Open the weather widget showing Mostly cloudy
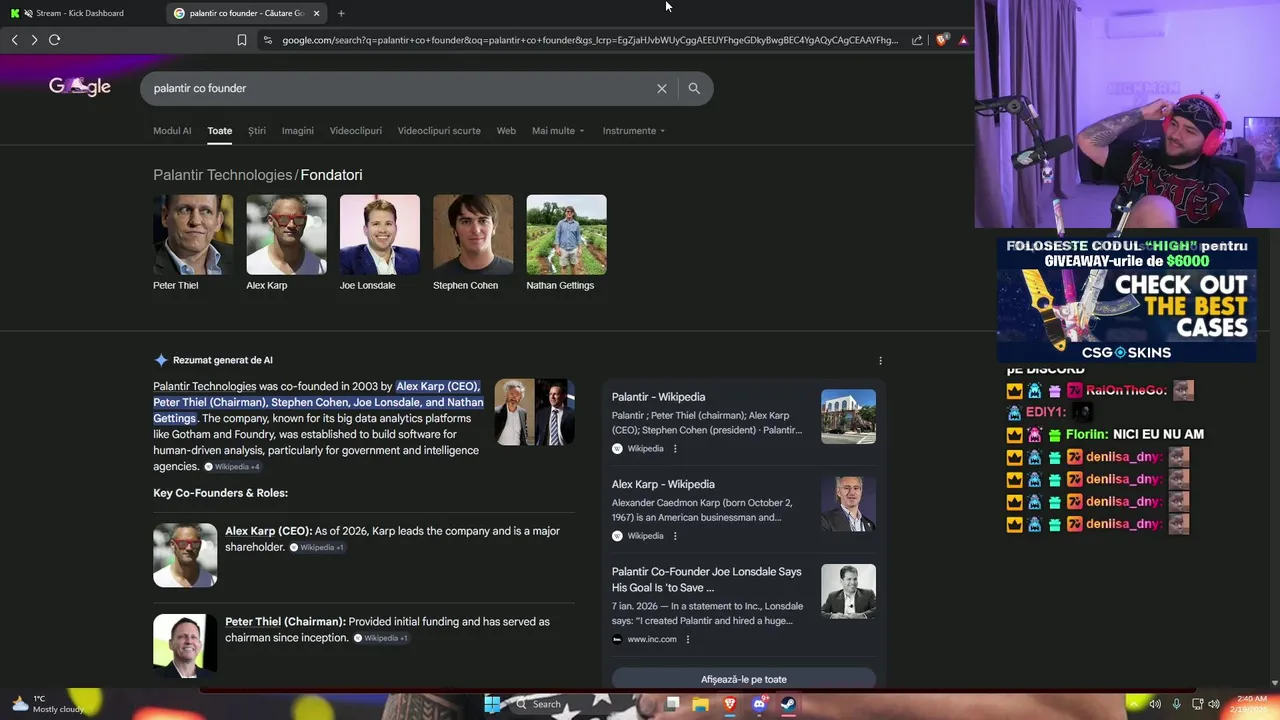This screenshot has width=1280, height=720. pyautogui.click(x=47, y=704)
